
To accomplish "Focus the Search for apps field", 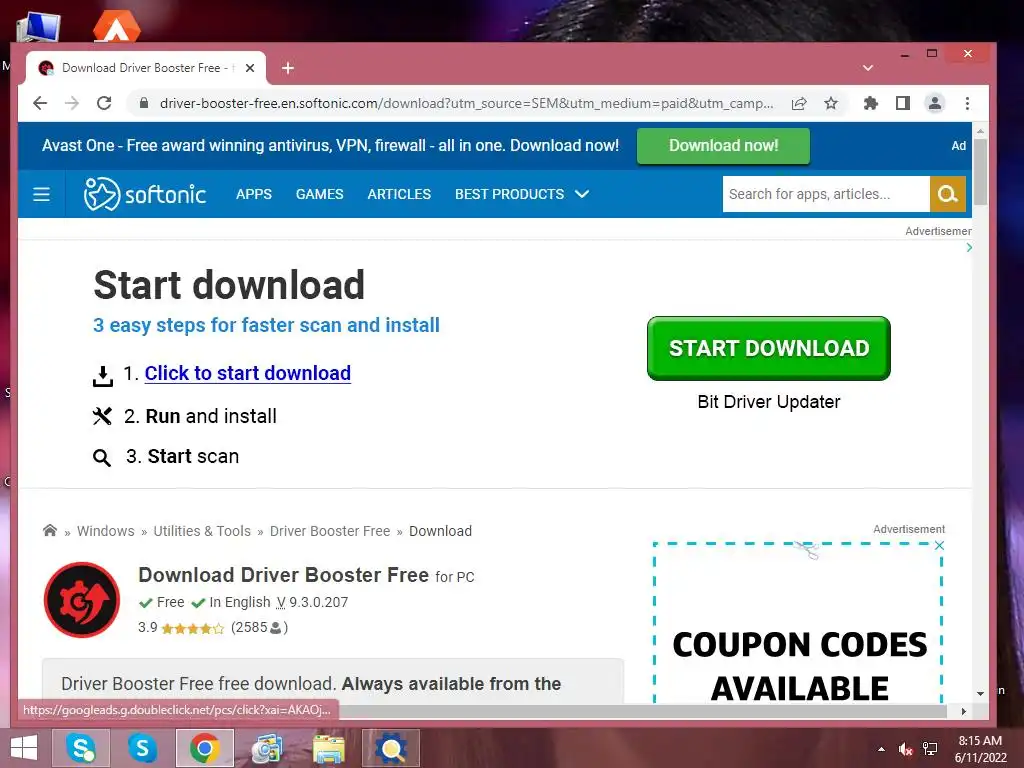I will (826, 194).
